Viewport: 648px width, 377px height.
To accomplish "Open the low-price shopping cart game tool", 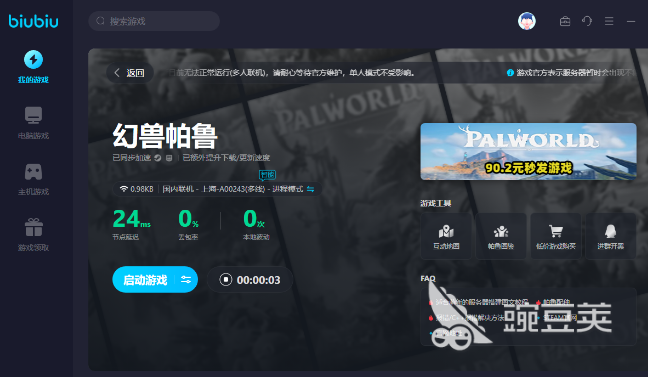I will pos(555,236).
